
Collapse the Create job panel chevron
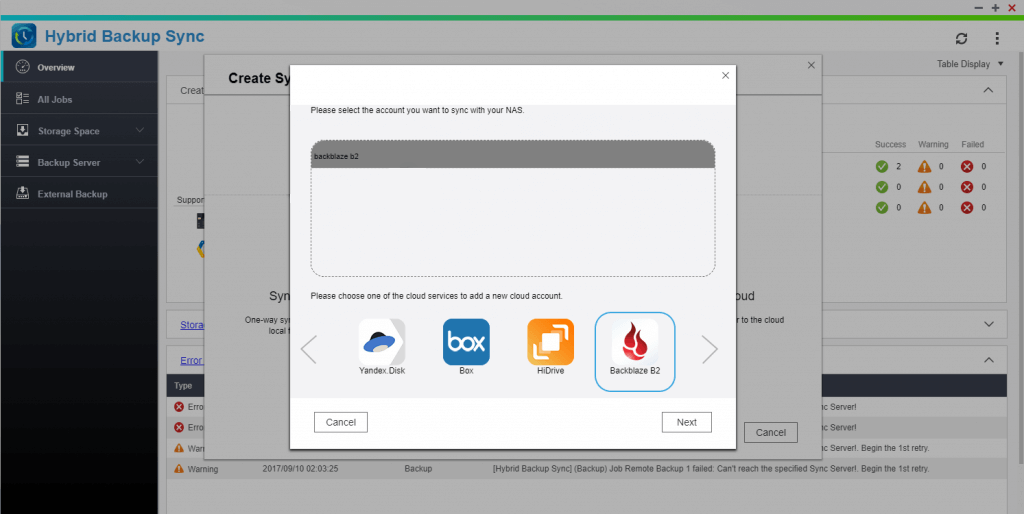click(x=988, y=90)
